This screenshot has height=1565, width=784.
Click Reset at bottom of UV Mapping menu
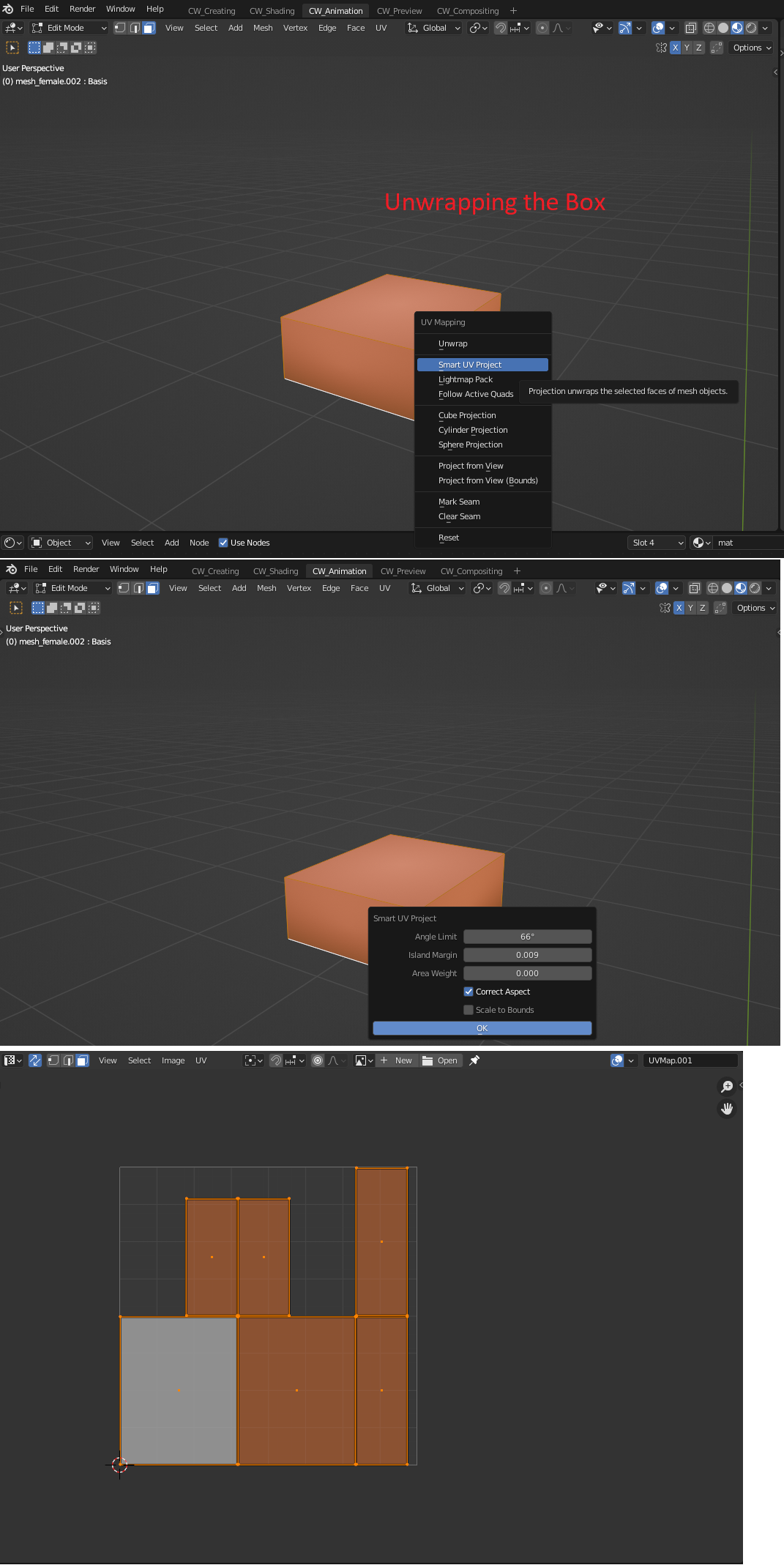pos(482,538)
